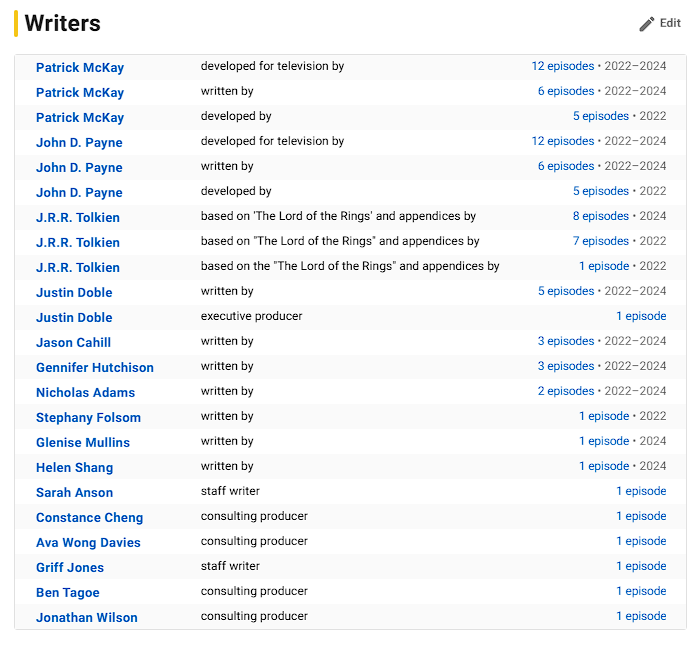This screenshot has width=697, height=649.
Task: Visit Constance Cheng's page
Action: [x=89, y=517]
